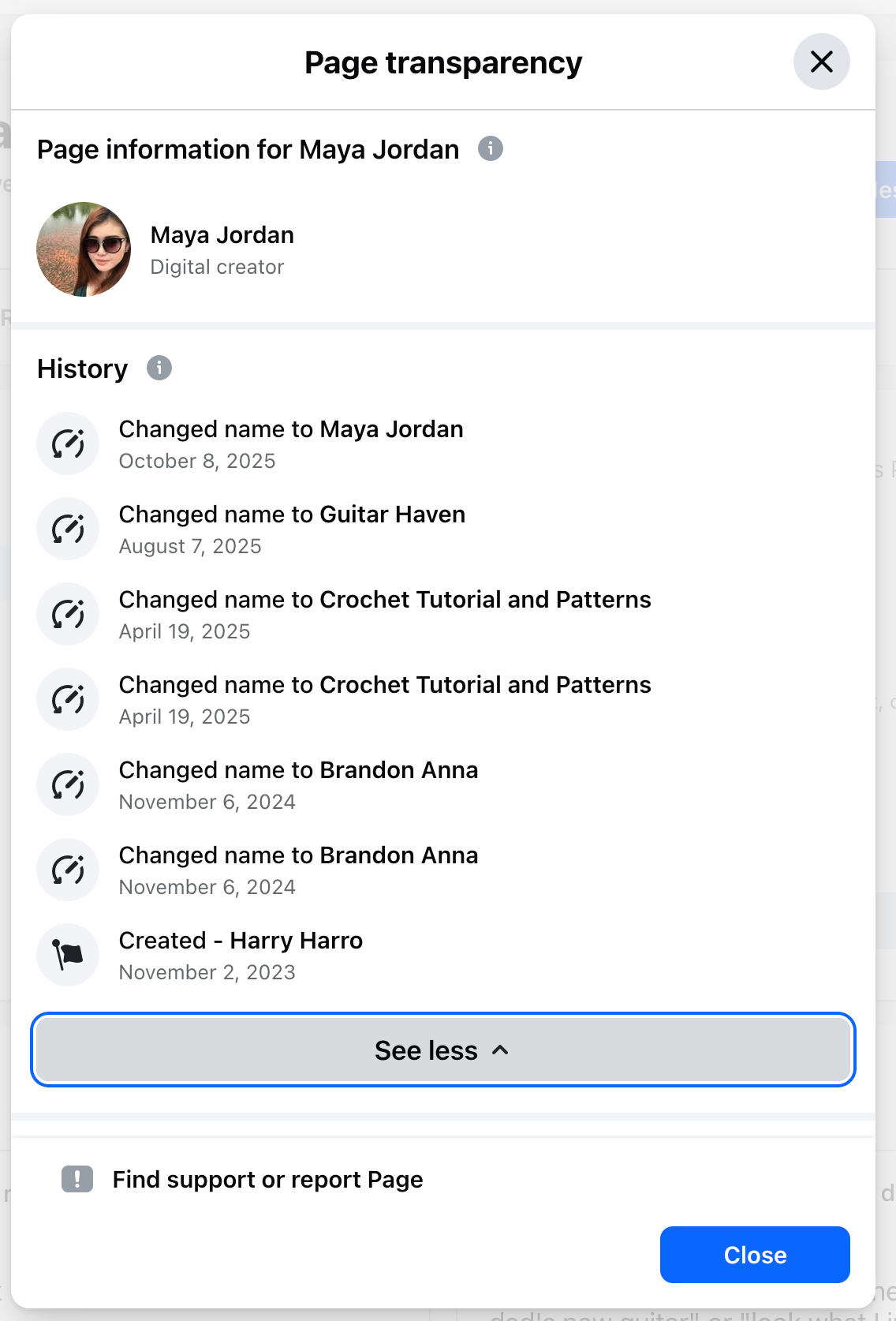Click the exclamation icon near Find support

point(77,1179)
